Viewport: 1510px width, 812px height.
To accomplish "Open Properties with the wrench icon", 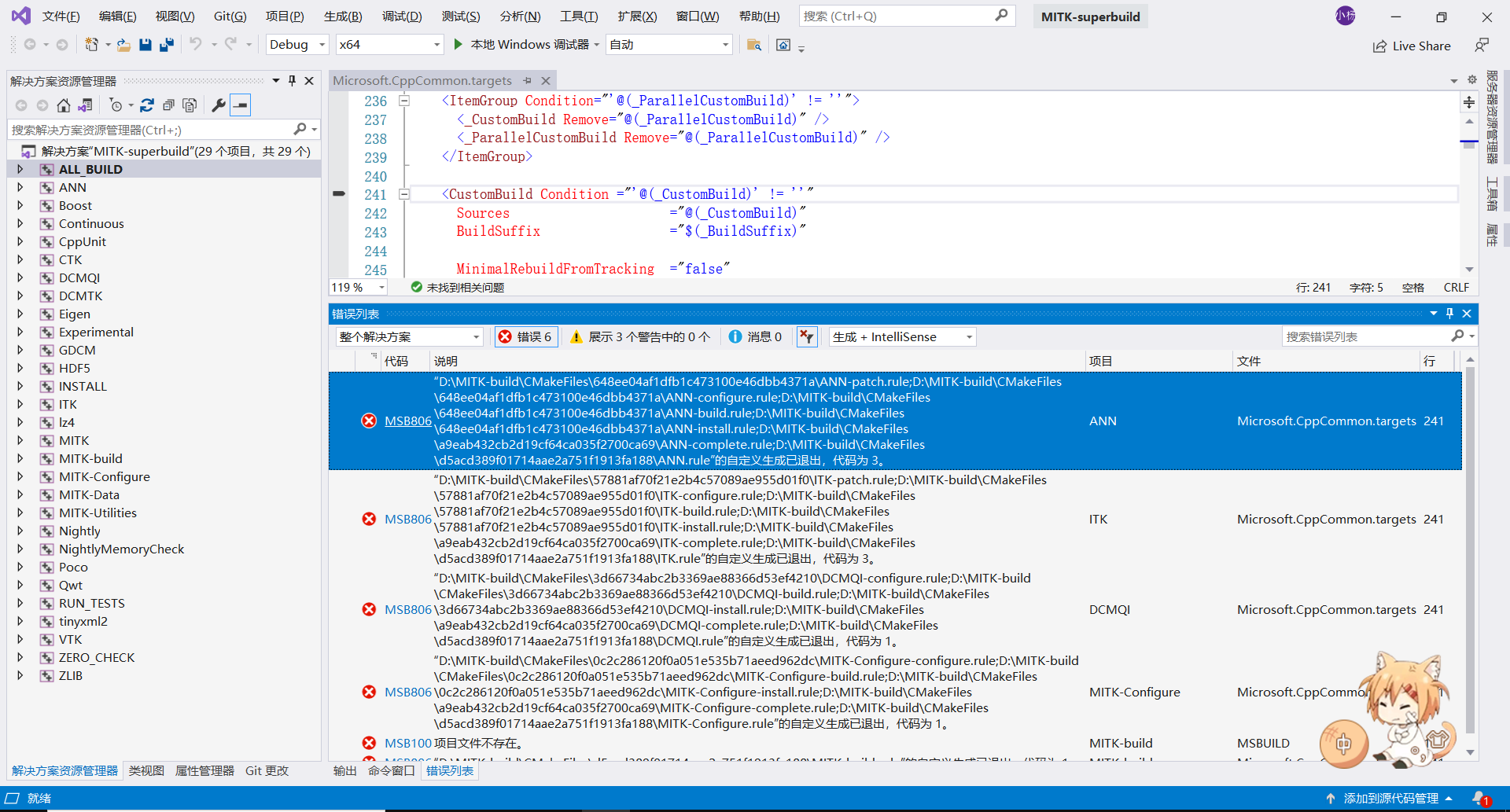I will [x=219, y=105].
